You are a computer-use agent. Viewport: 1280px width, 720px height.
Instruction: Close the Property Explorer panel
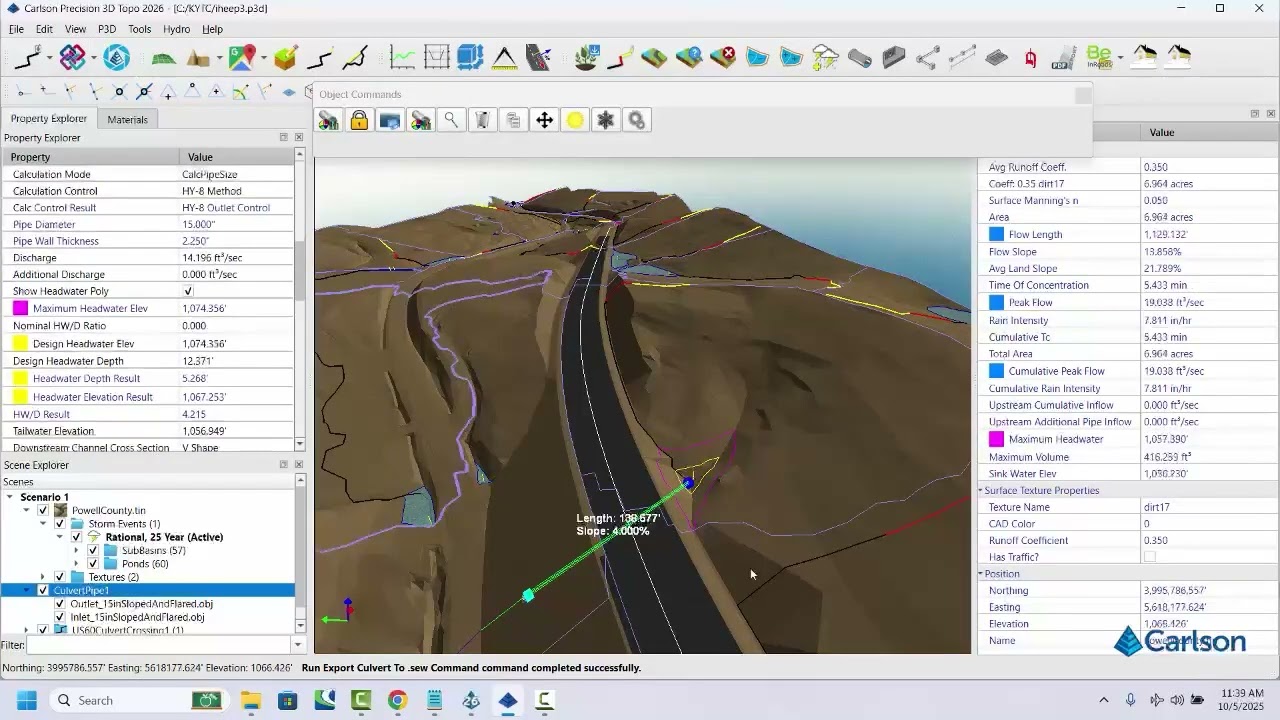click(298, 137)
